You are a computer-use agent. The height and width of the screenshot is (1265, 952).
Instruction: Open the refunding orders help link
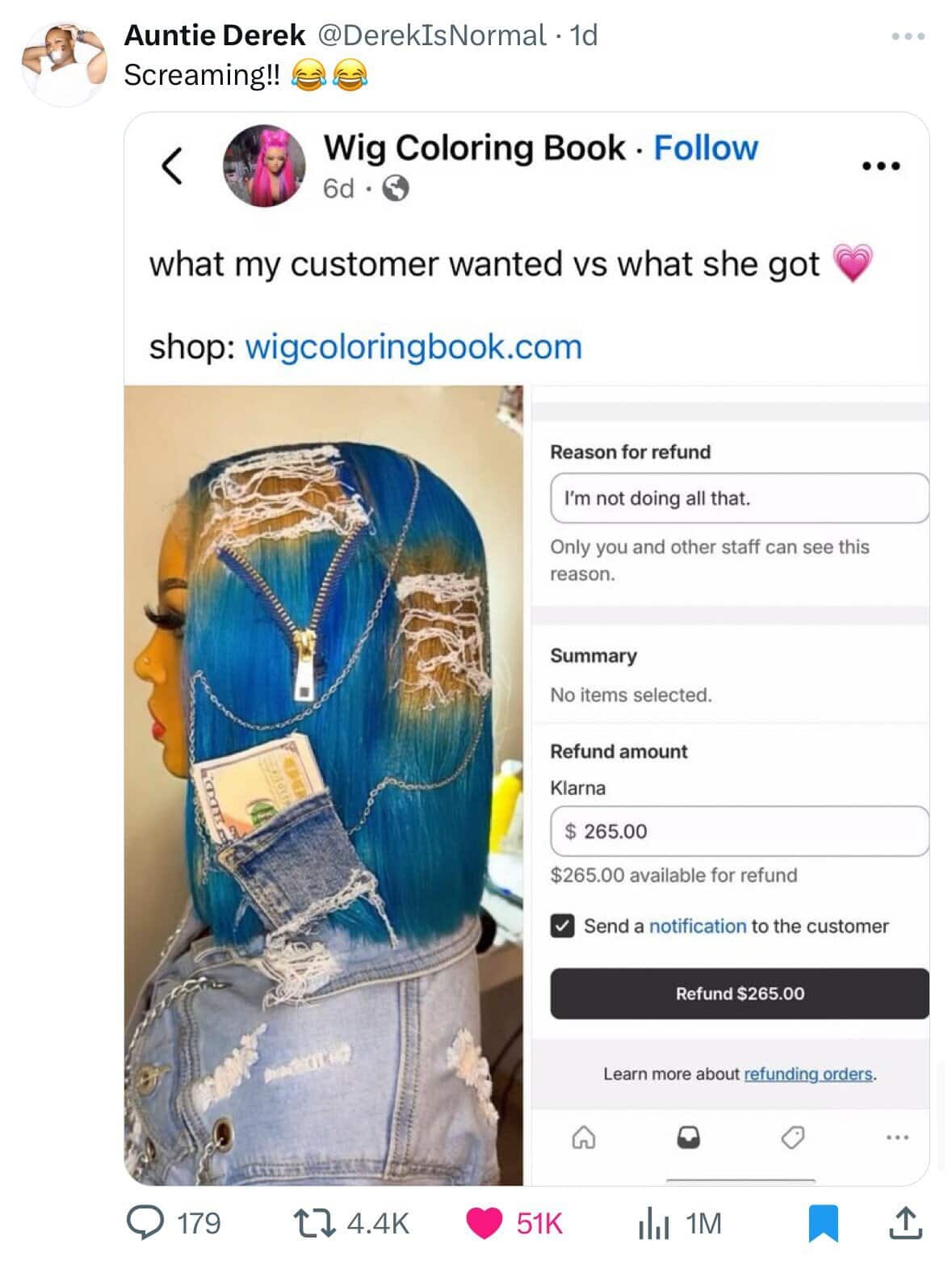[807, 1074]
